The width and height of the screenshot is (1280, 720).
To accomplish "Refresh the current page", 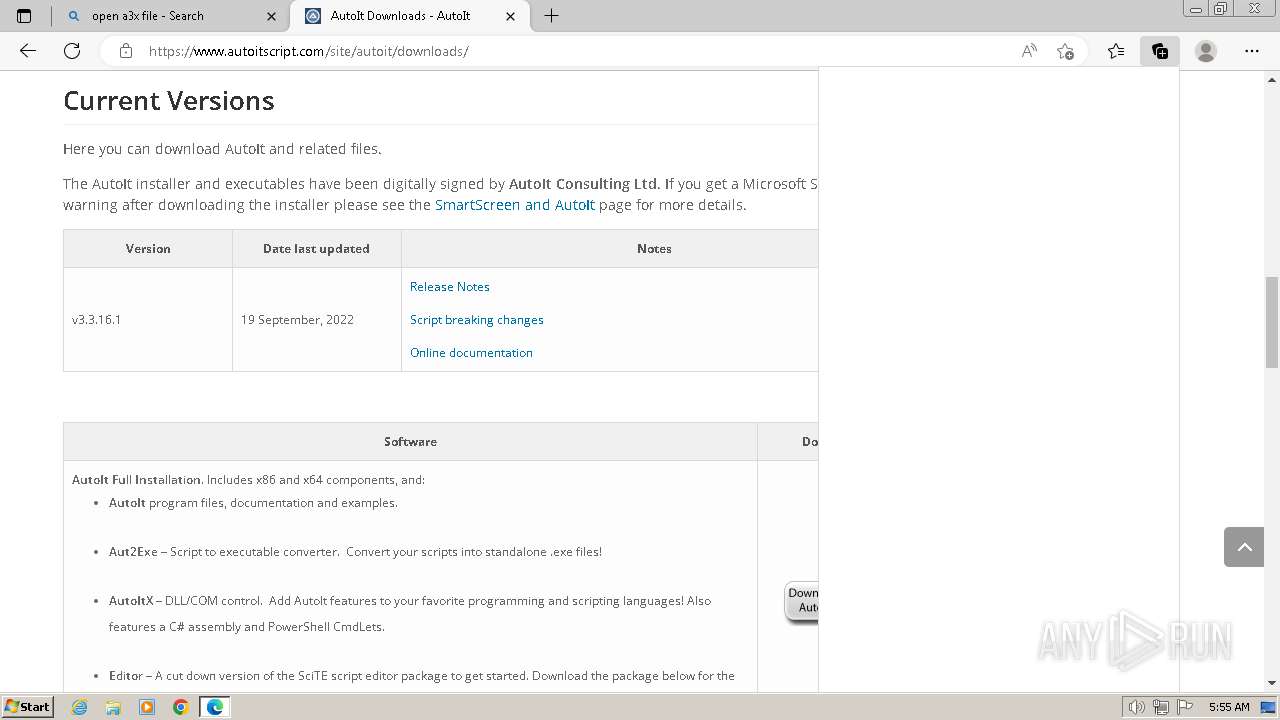I will tap(72, 51).
